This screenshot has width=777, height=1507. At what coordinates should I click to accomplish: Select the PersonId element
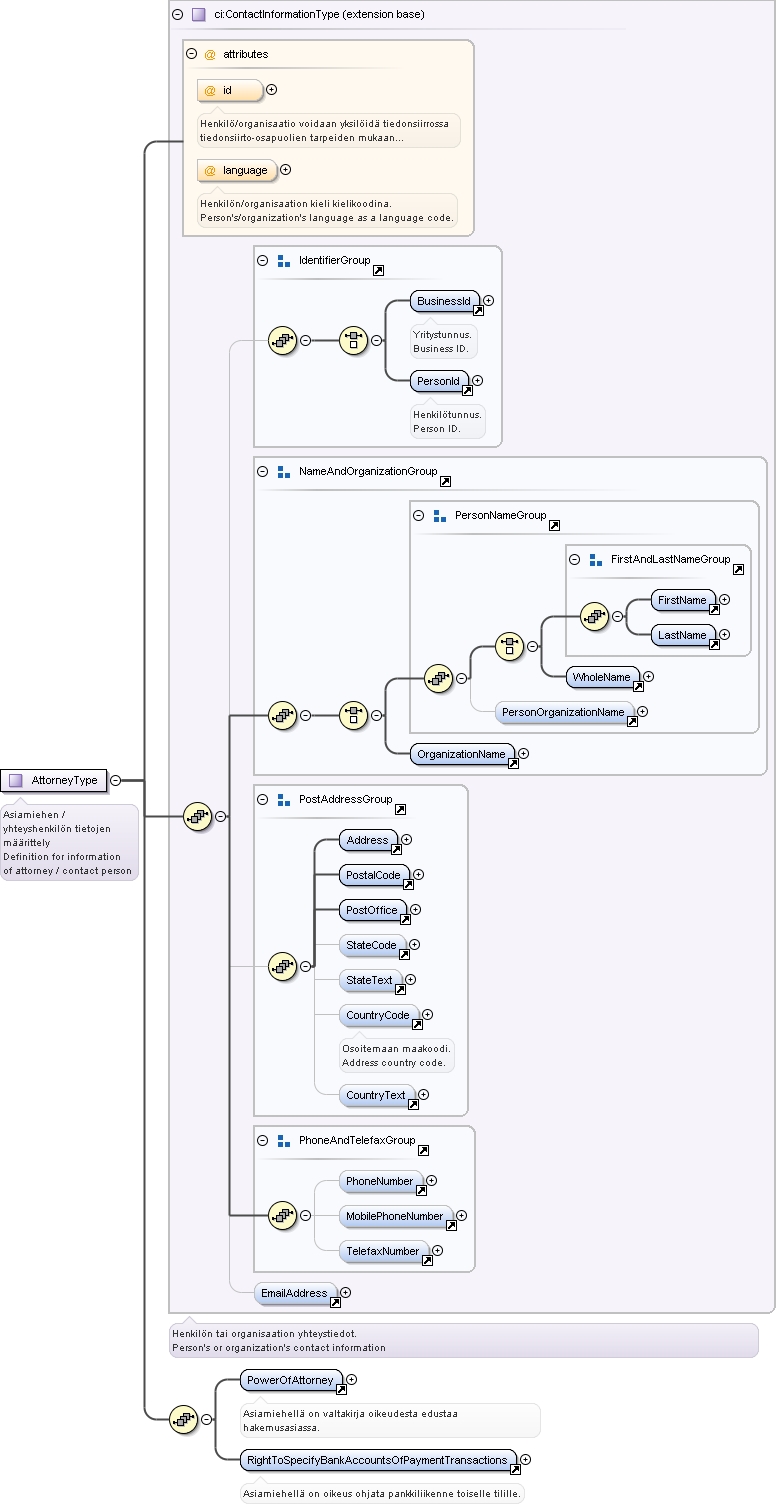pyautogui.click(x=439, y=381)
